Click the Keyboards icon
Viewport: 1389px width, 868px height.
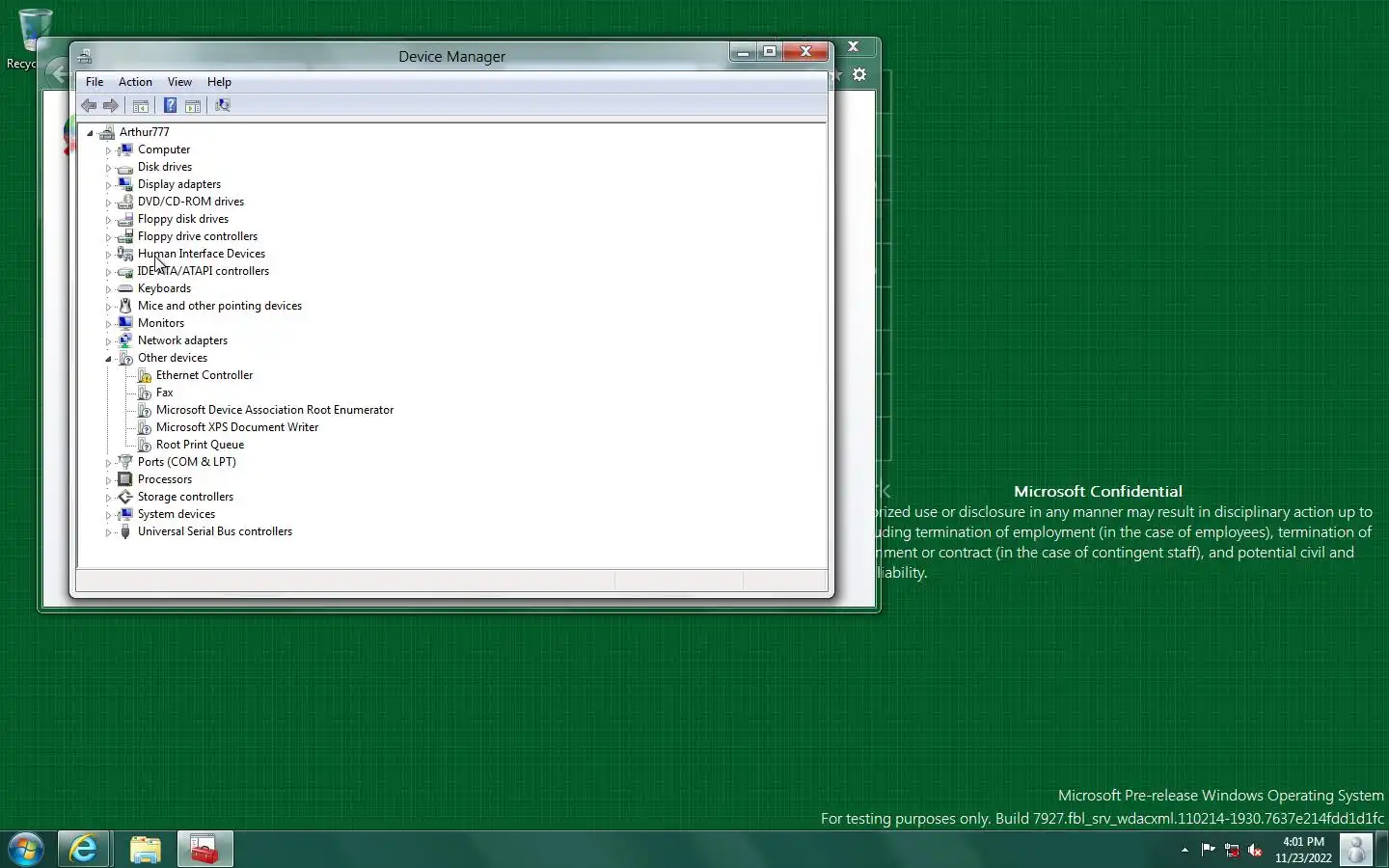124,288
